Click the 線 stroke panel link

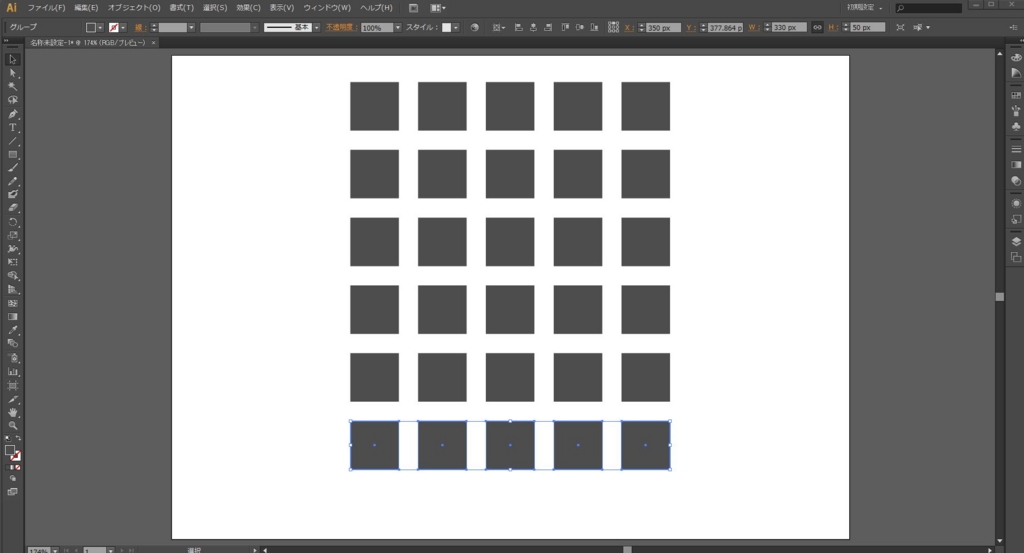click(139, 27)
